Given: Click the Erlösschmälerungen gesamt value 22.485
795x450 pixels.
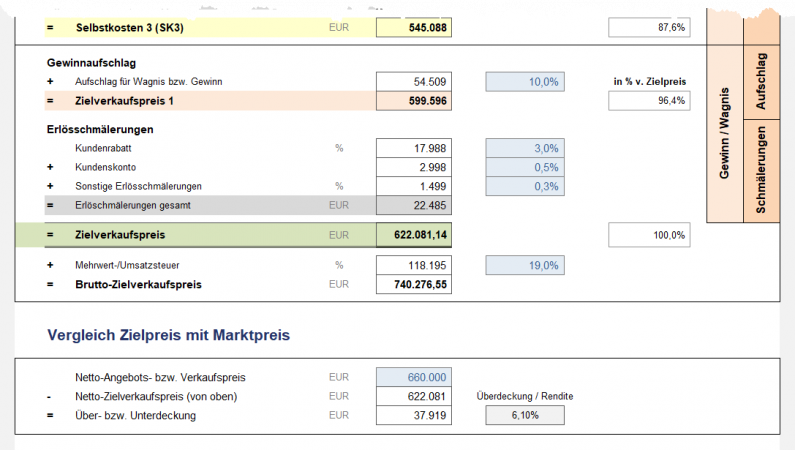Looking at the screenshot, I should point(414,206).
